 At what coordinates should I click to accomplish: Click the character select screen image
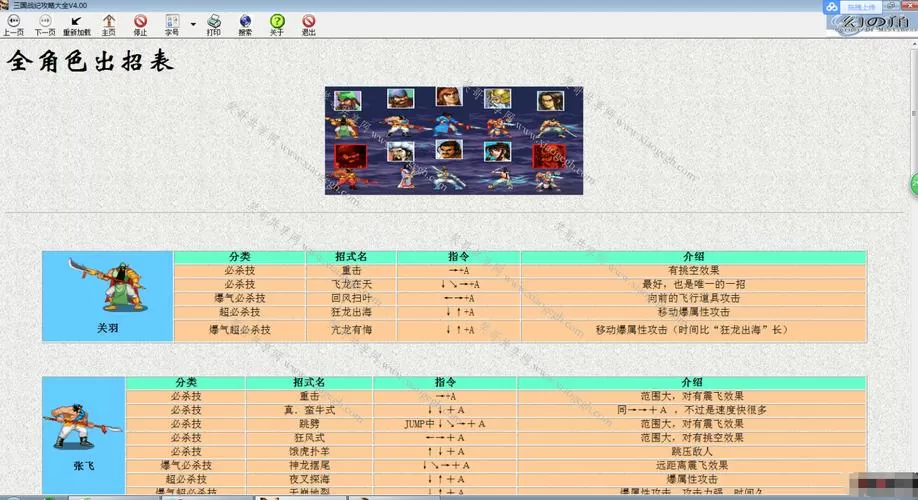pyautogui.click(x=454, y=141)
